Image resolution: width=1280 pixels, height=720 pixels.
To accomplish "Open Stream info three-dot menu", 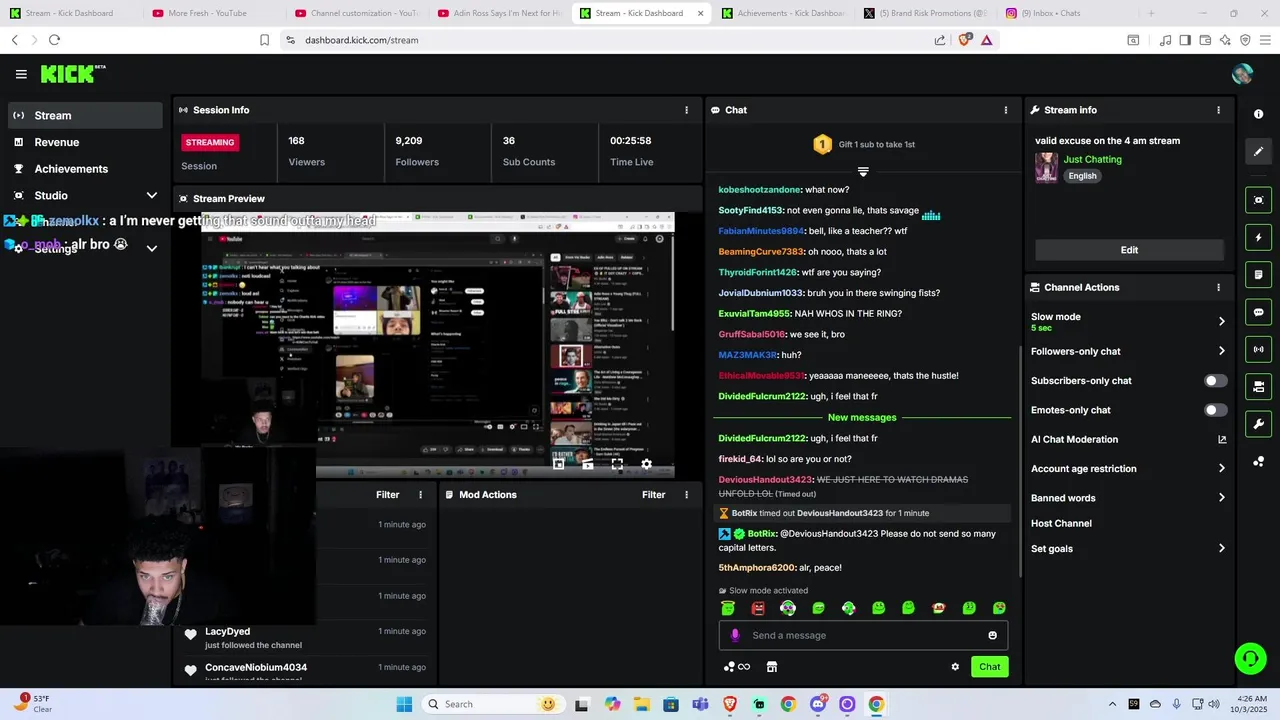I will click(x=1218, y=110).
